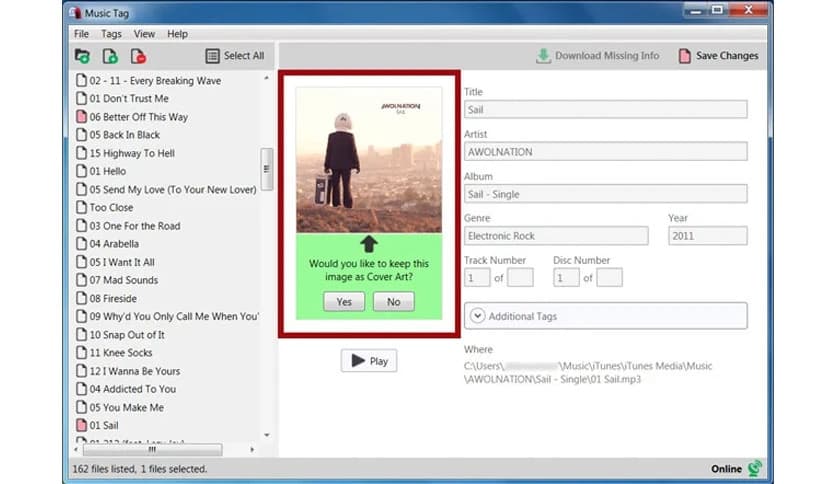Click the Select All label

(244, 55)
